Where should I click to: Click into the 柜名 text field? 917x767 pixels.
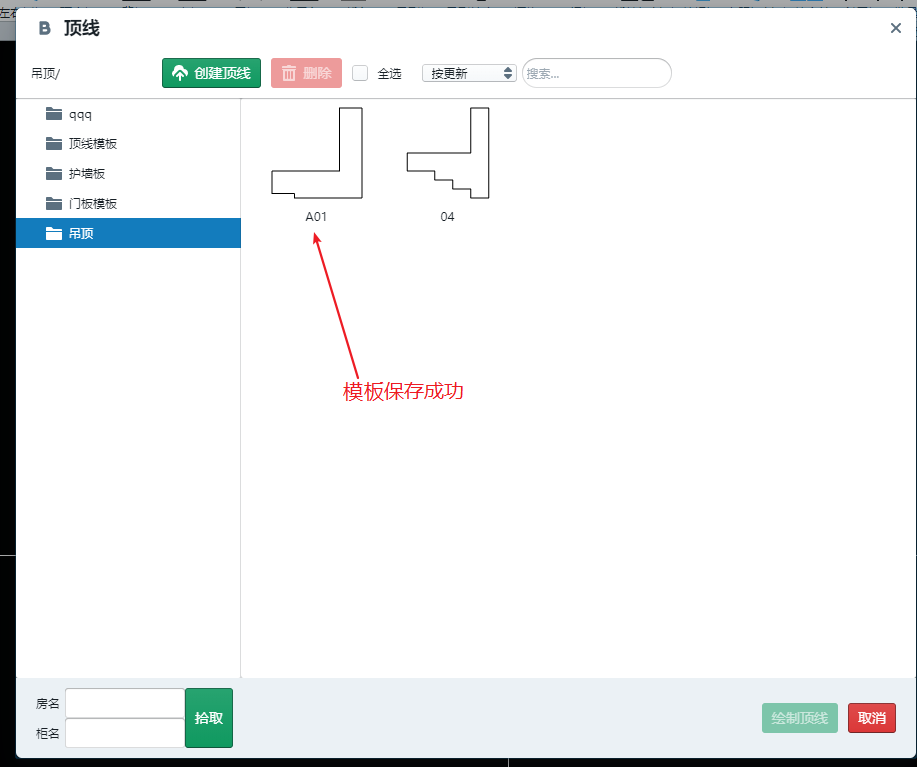tap(125, 733)
